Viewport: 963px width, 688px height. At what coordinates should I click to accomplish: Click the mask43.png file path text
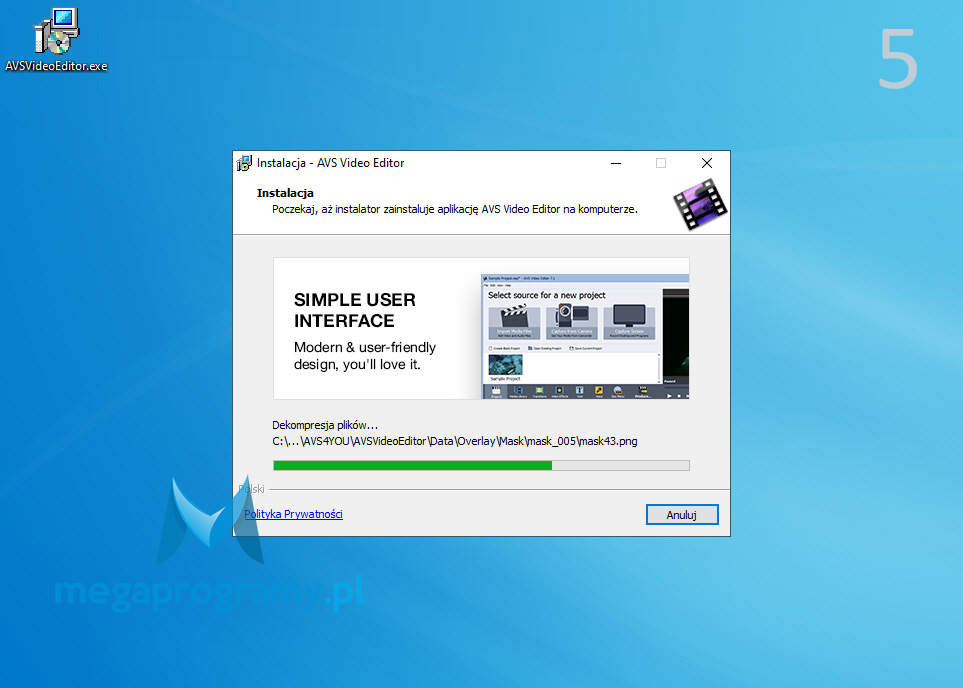(x=454, y=441)
